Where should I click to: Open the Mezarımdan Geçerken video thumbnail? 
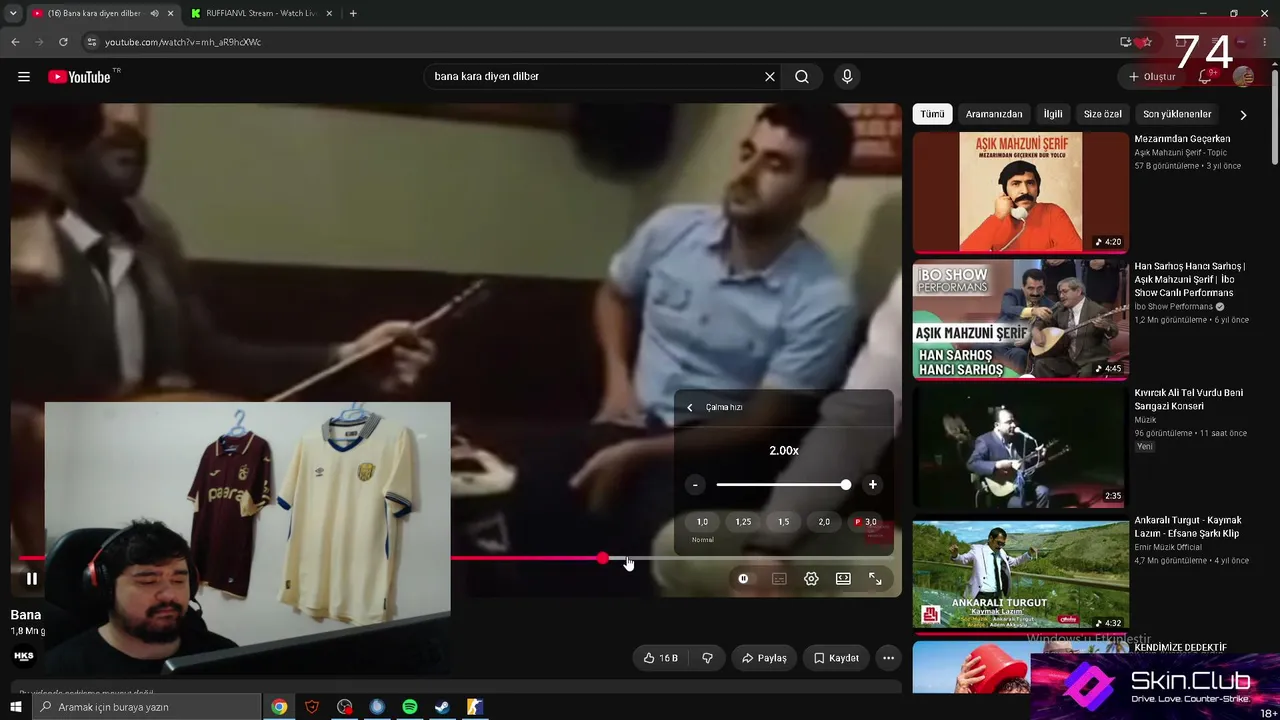click(1020, 192)
